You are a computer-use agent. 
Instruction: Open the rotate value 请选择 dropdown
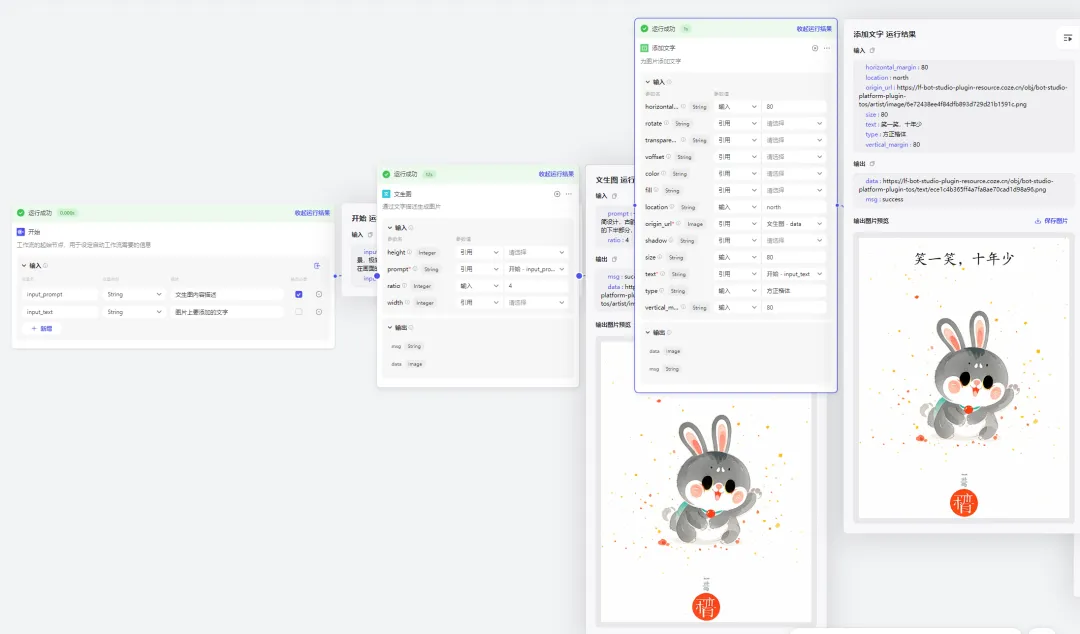(794, 123)
